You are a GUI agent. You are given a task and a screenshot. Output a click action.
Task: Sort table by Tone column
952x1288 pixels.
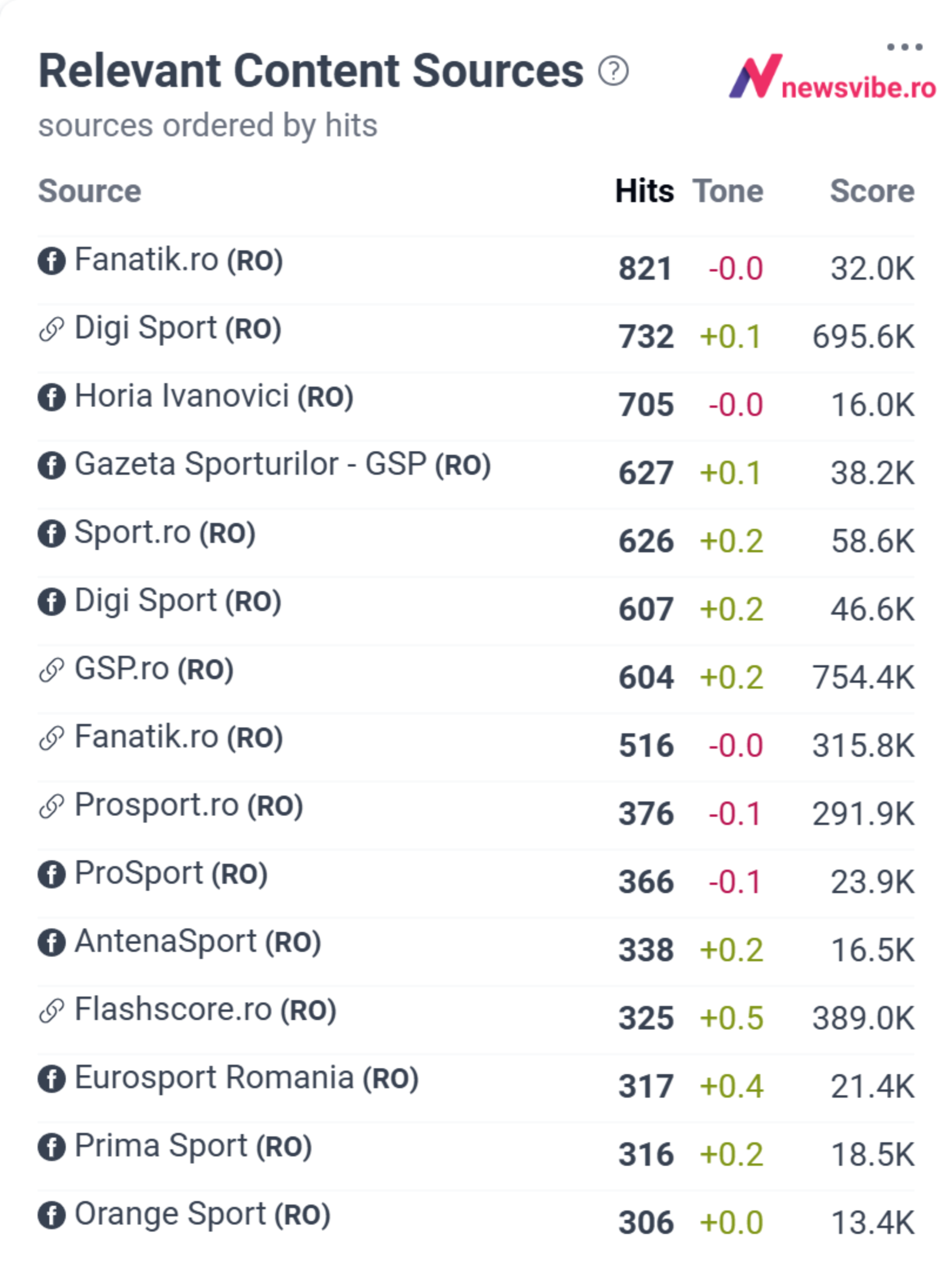[x=728, y=191]
